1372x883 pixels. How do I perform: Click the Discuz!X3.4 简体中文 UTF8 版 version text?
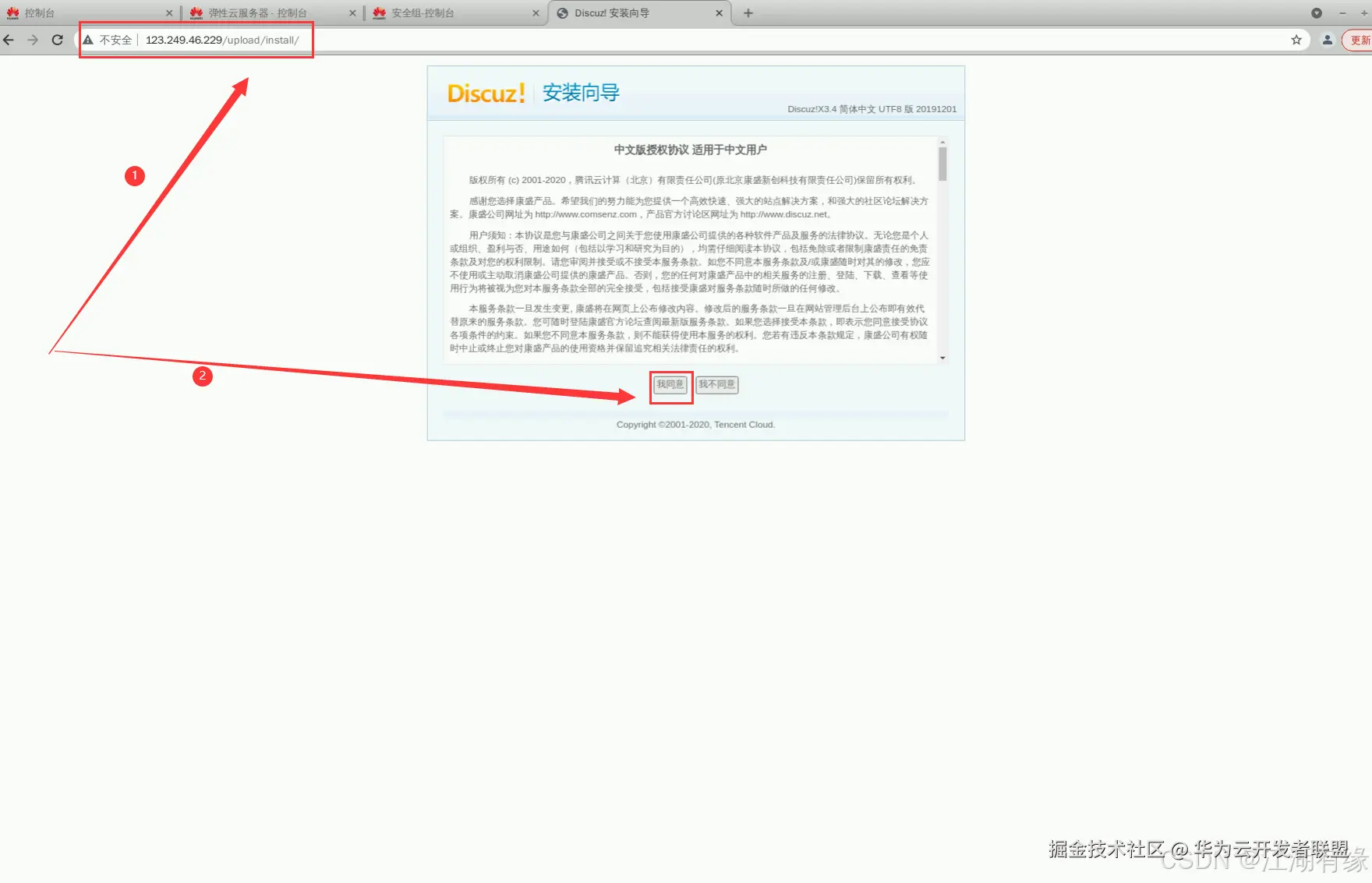872,109
